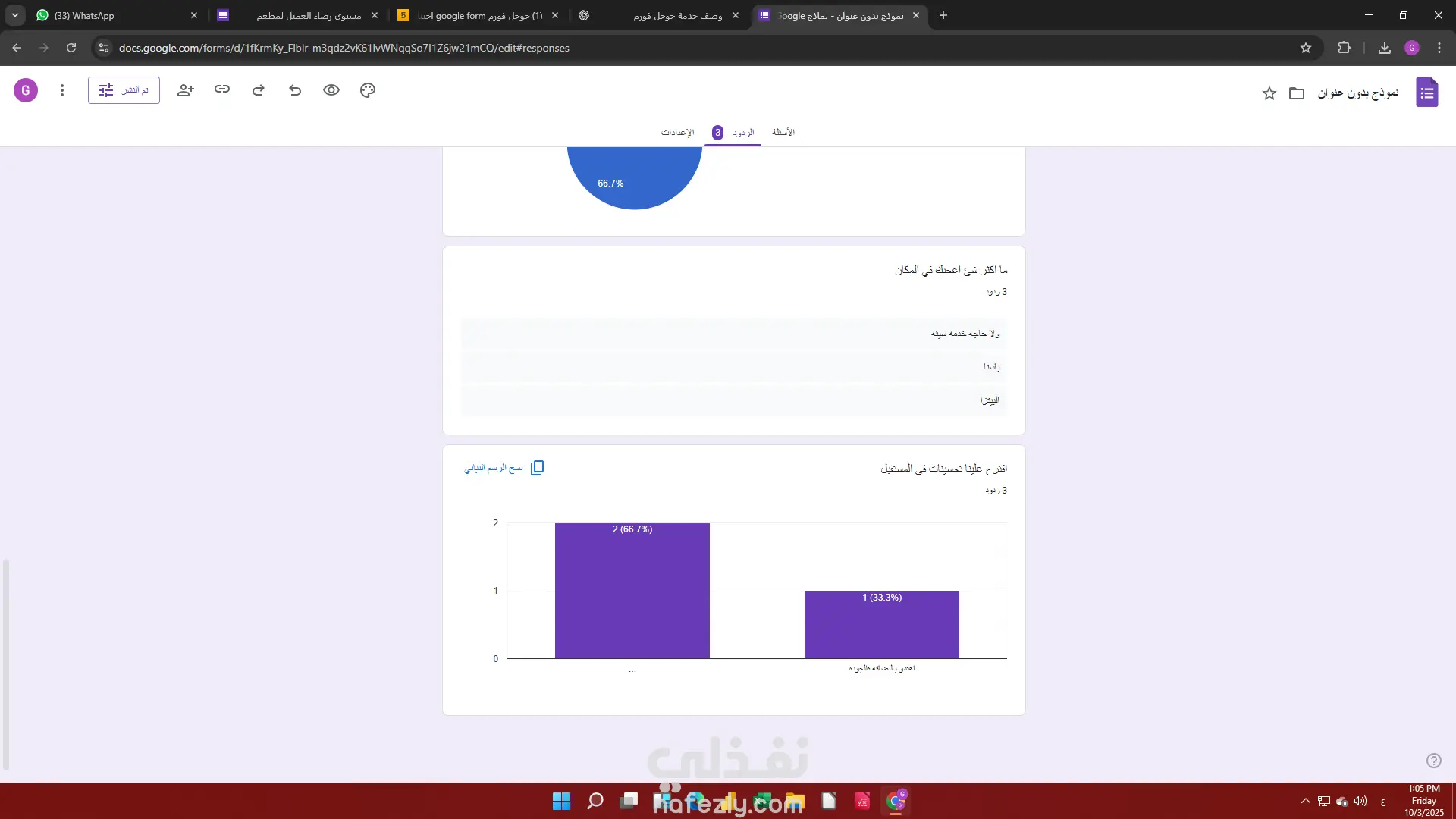Screen dimensions: 1456x819
Task: Add collaborators with person-plus icon
Action: pos(186,90)
